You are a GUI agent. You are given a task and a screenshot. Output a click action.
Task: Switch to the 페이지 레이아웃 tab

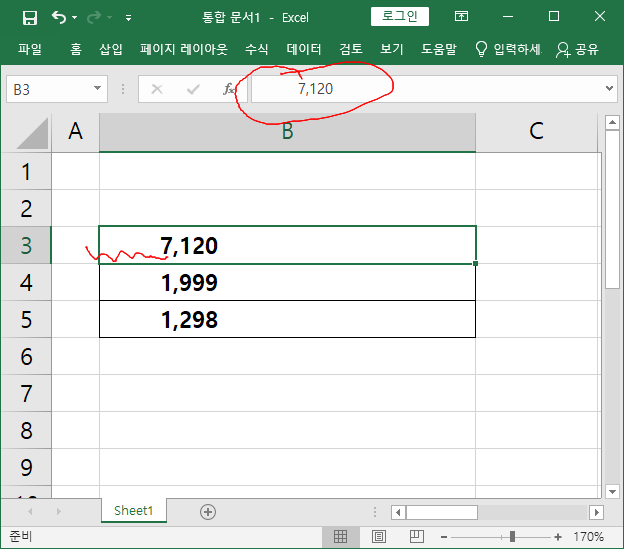pos(183,49)
